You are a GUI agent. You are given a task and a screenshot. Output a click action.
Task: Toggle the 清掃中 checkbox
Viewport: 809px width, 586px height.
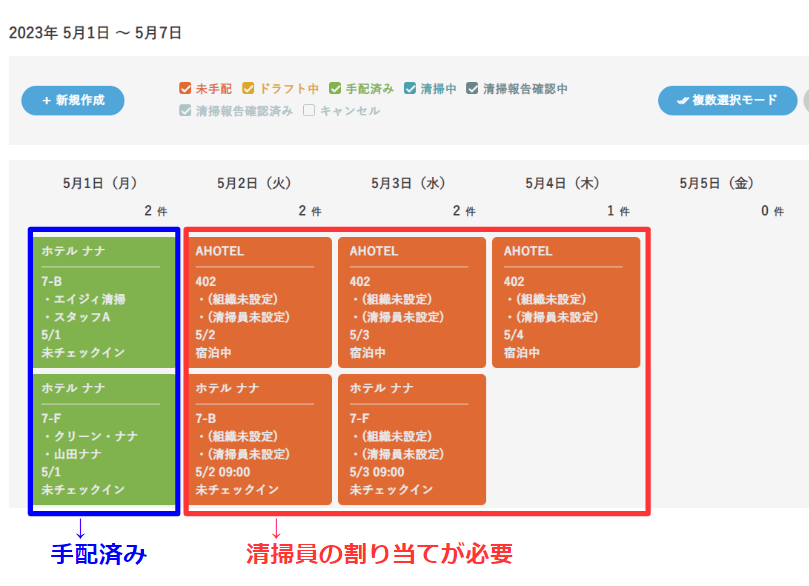click(410, 89)
